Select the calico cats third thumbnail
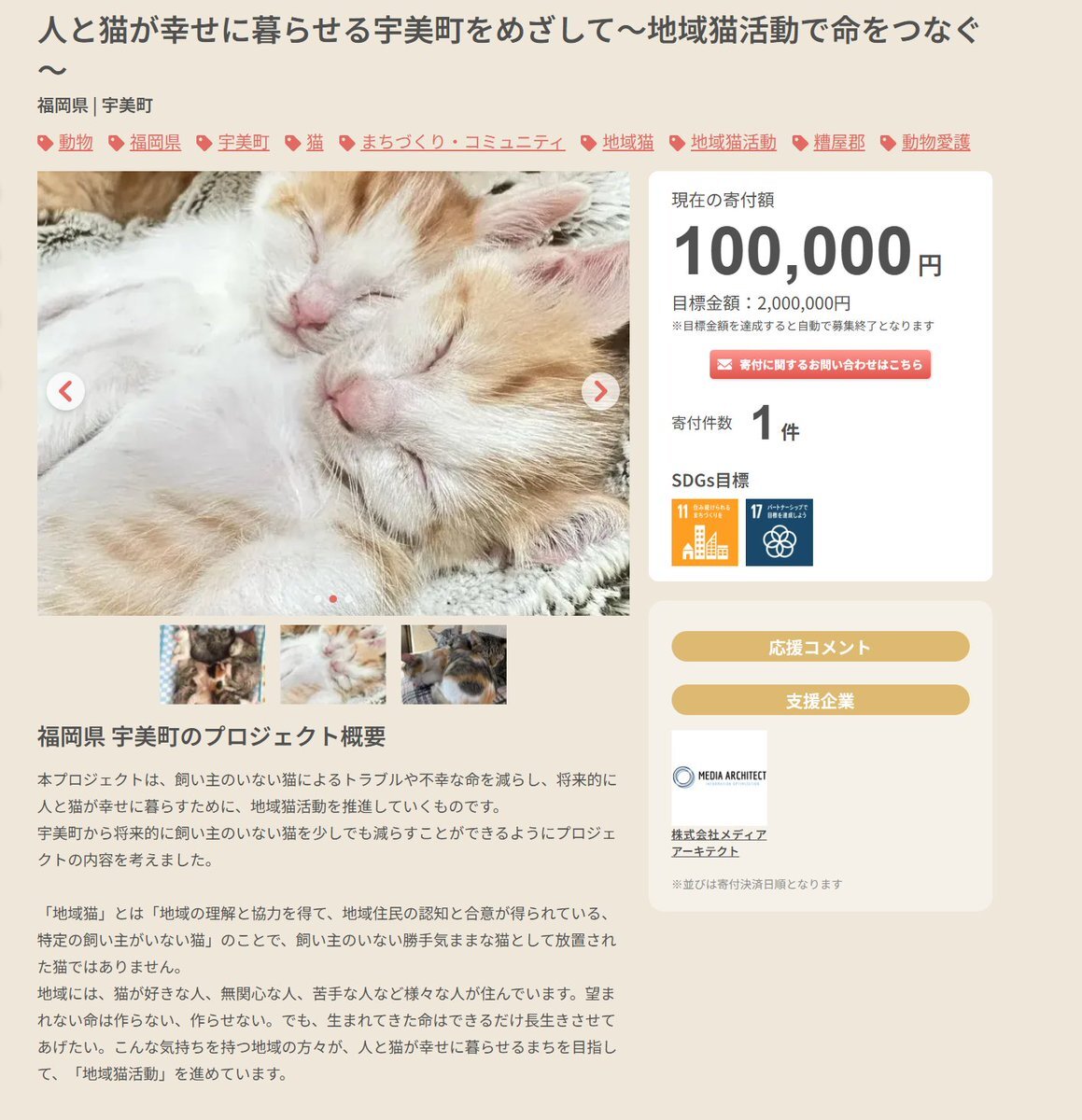 [454, 665]
